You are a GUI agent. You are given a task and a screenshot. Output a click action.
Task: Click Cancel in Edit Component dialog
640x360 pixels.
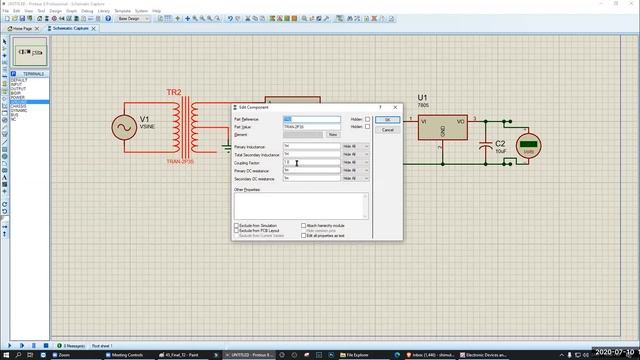pyautogui.click(x=387, y=130)
